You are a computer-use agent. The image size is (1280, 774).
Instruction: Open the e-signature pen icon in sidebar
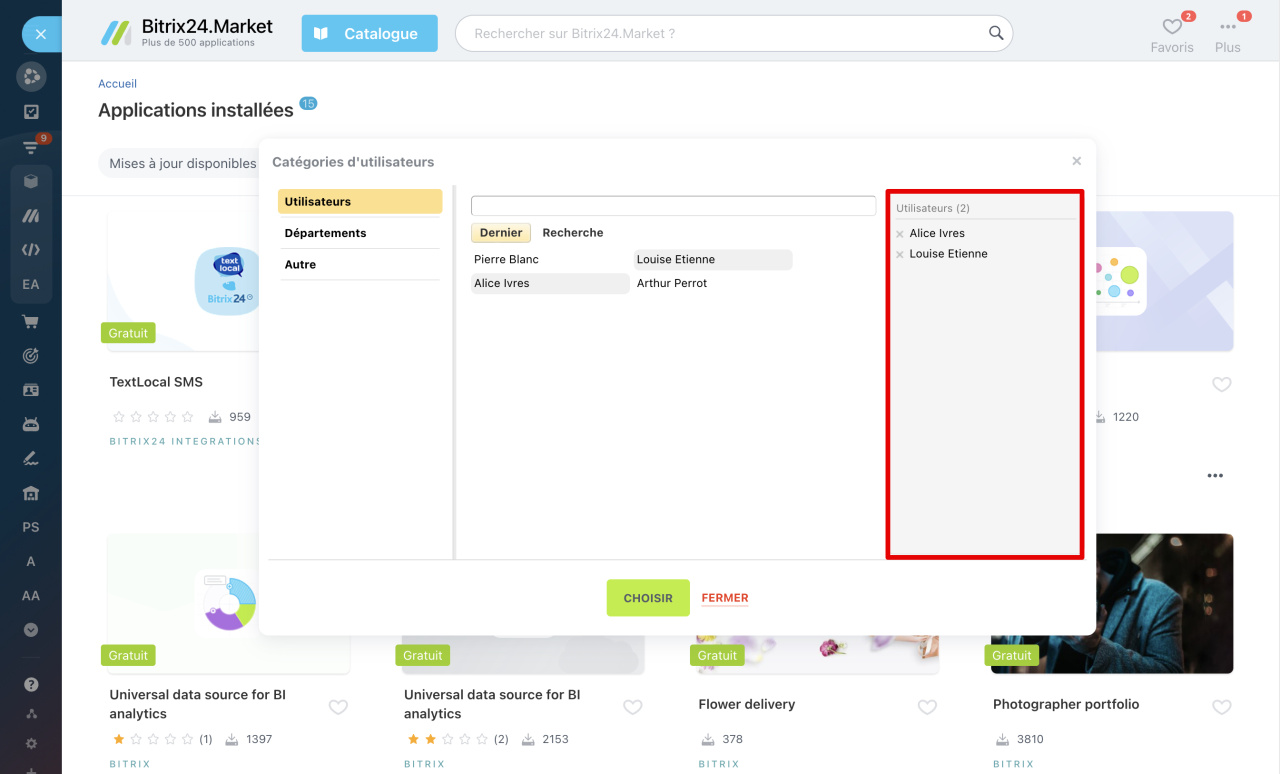point(31,459)
